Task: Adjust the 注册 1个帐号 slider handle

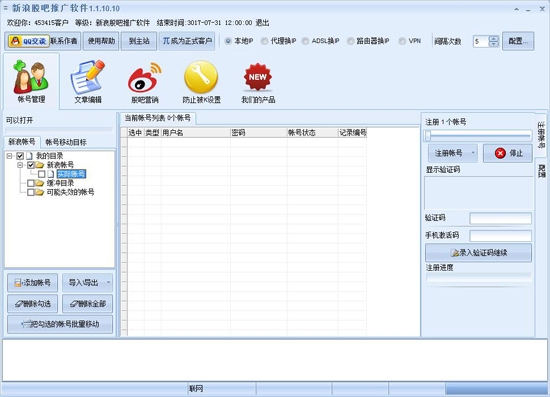Action: [428, 135]
